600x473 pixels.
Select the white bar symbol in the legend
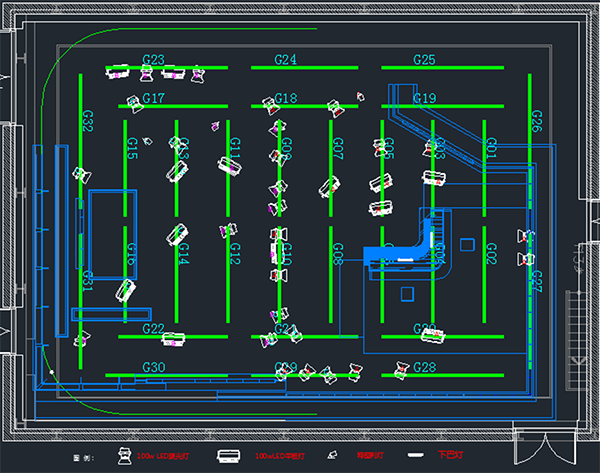pos(413,456)
